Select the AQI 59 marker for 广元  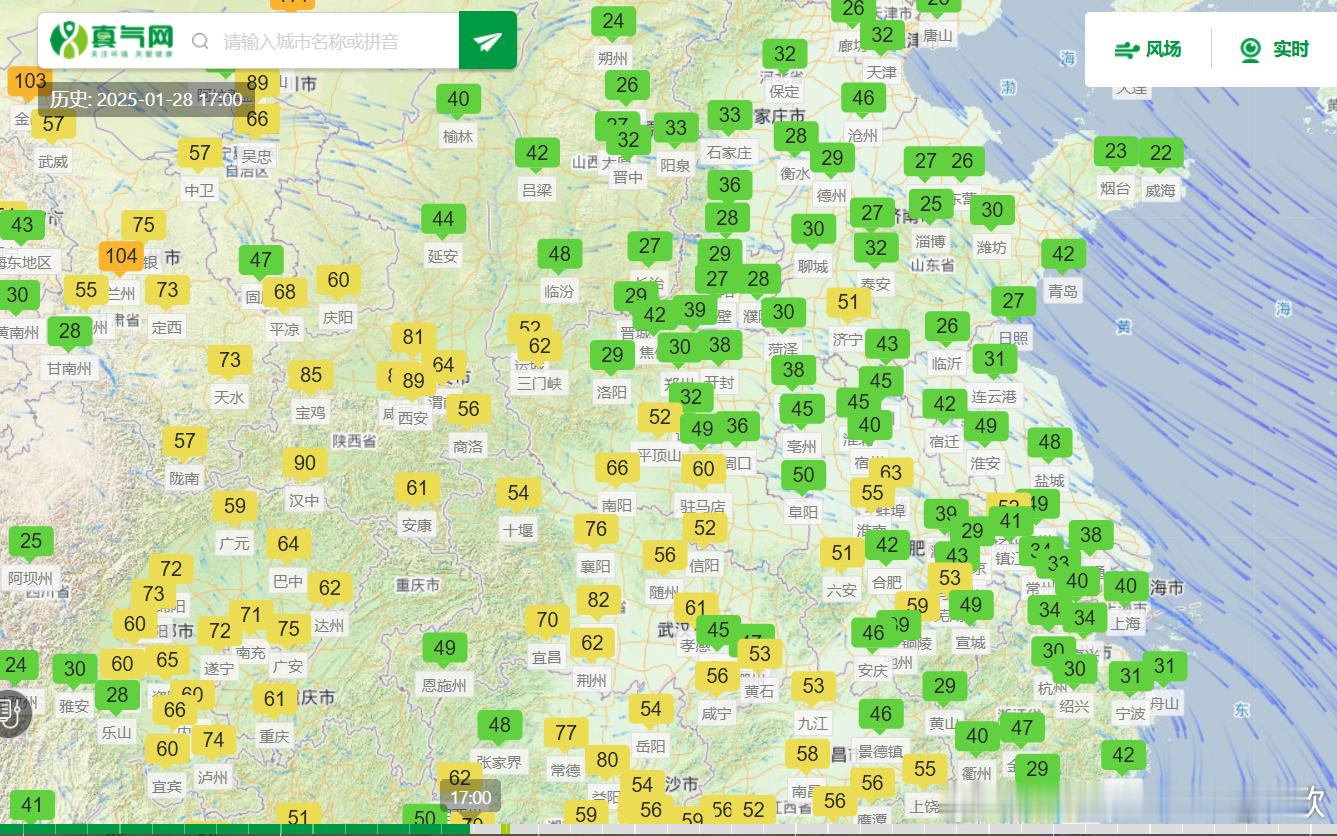click(235, 506)
